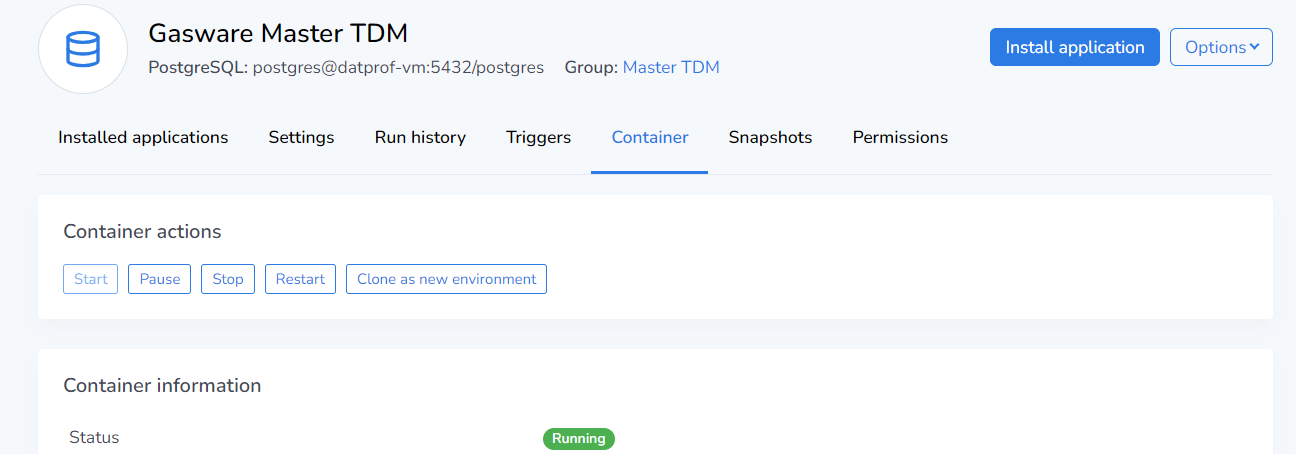View the Snapshots tab

tap(770, 137)
